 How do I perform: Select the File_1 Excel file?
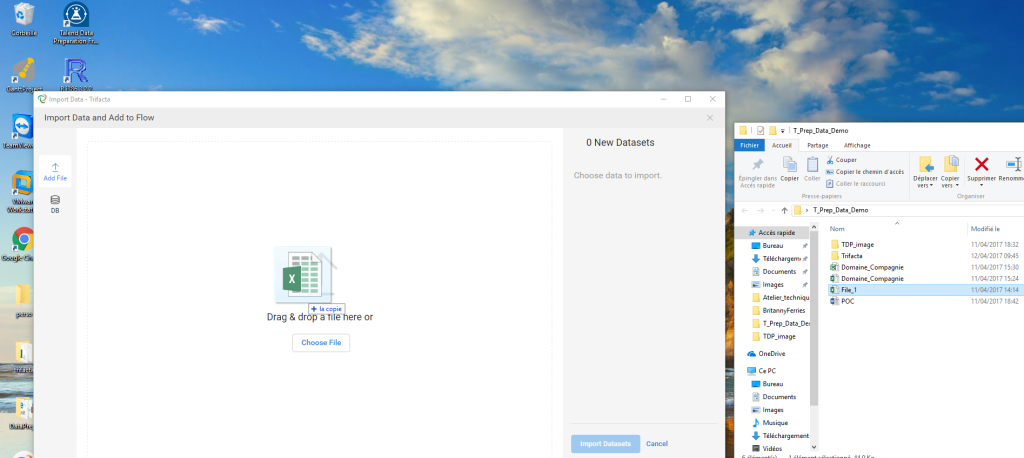[x=848, y=289]
